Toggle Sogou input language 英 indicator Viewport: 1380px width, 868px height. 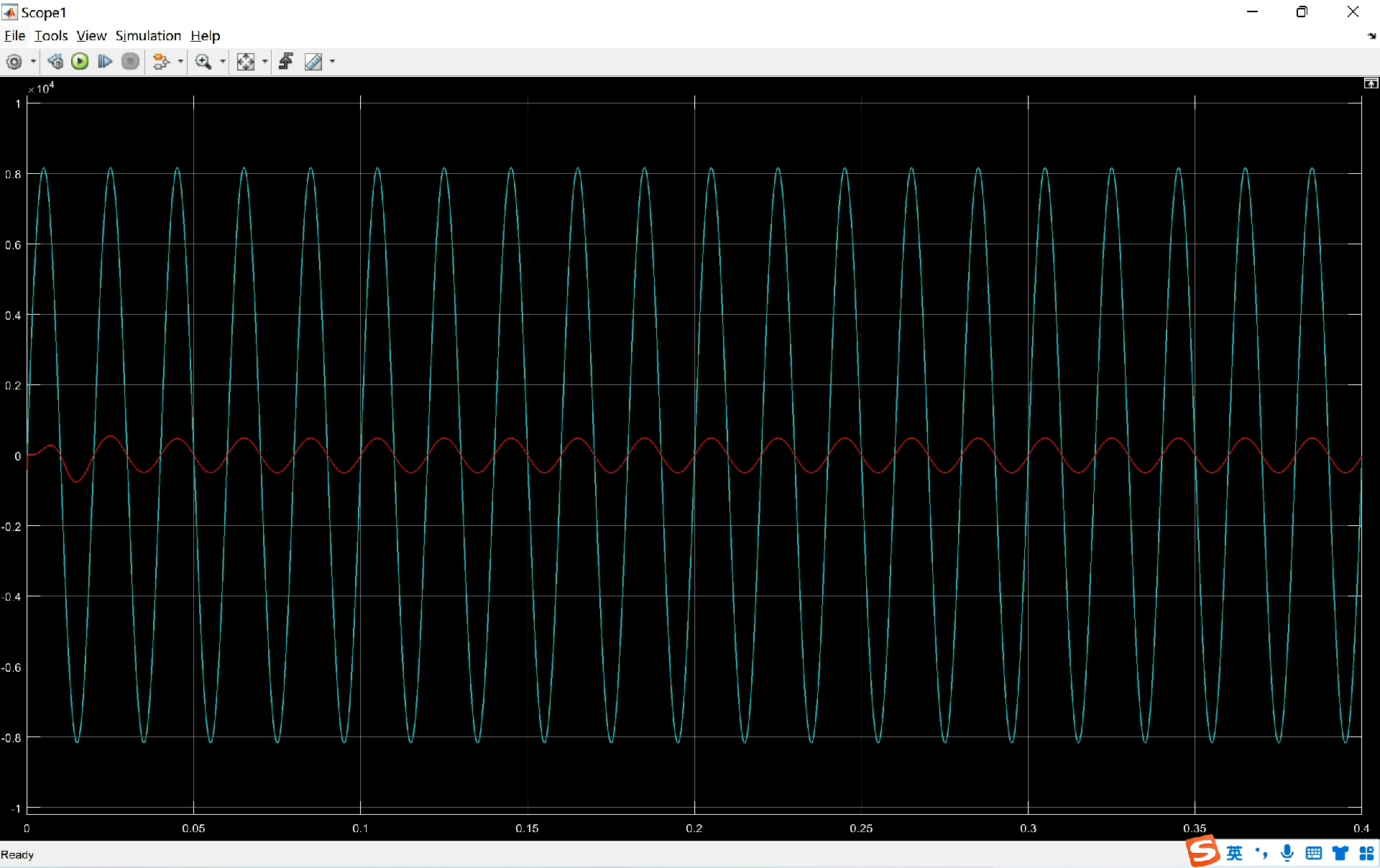click(x=1235, y=853)
